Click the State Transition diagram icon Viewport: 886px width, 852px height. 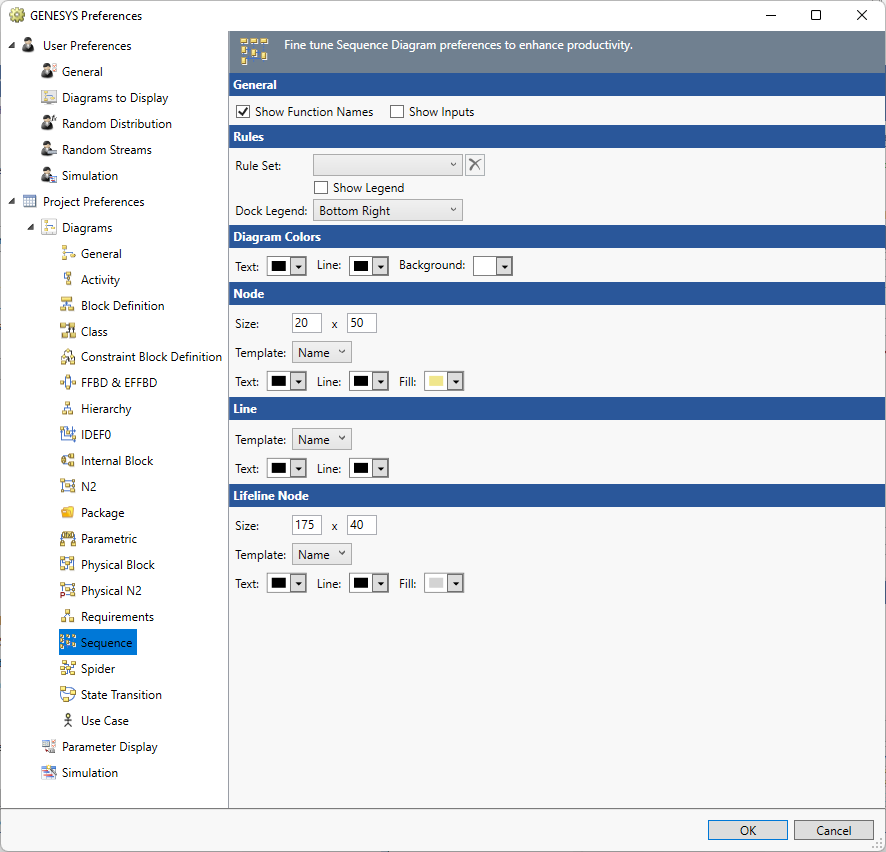pos(69,694)
